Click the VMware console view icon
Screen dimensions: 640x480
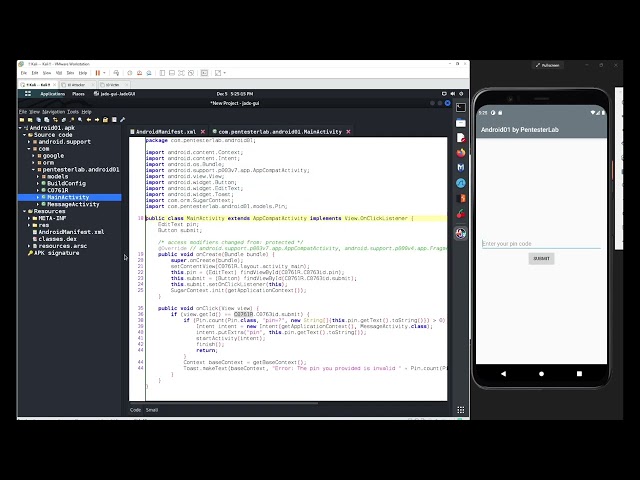(x=204, y=73)
